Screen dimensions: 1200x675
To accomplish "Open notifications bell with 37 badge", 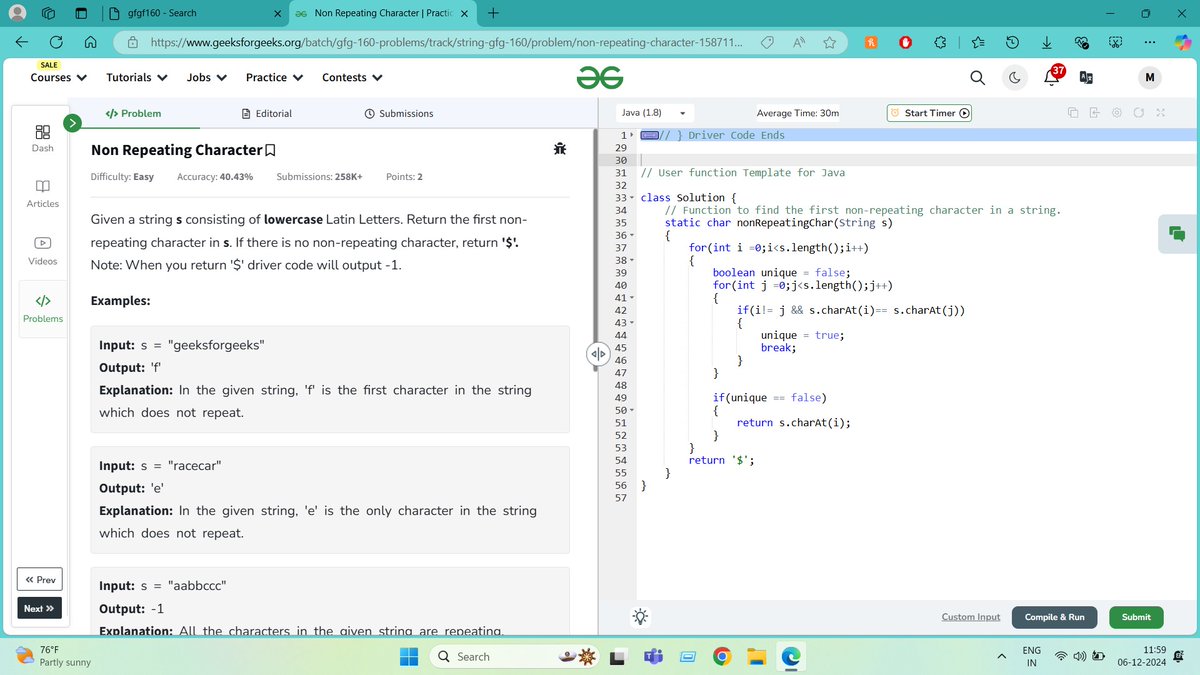I will pyautogui.click(x=1053, y=76).
